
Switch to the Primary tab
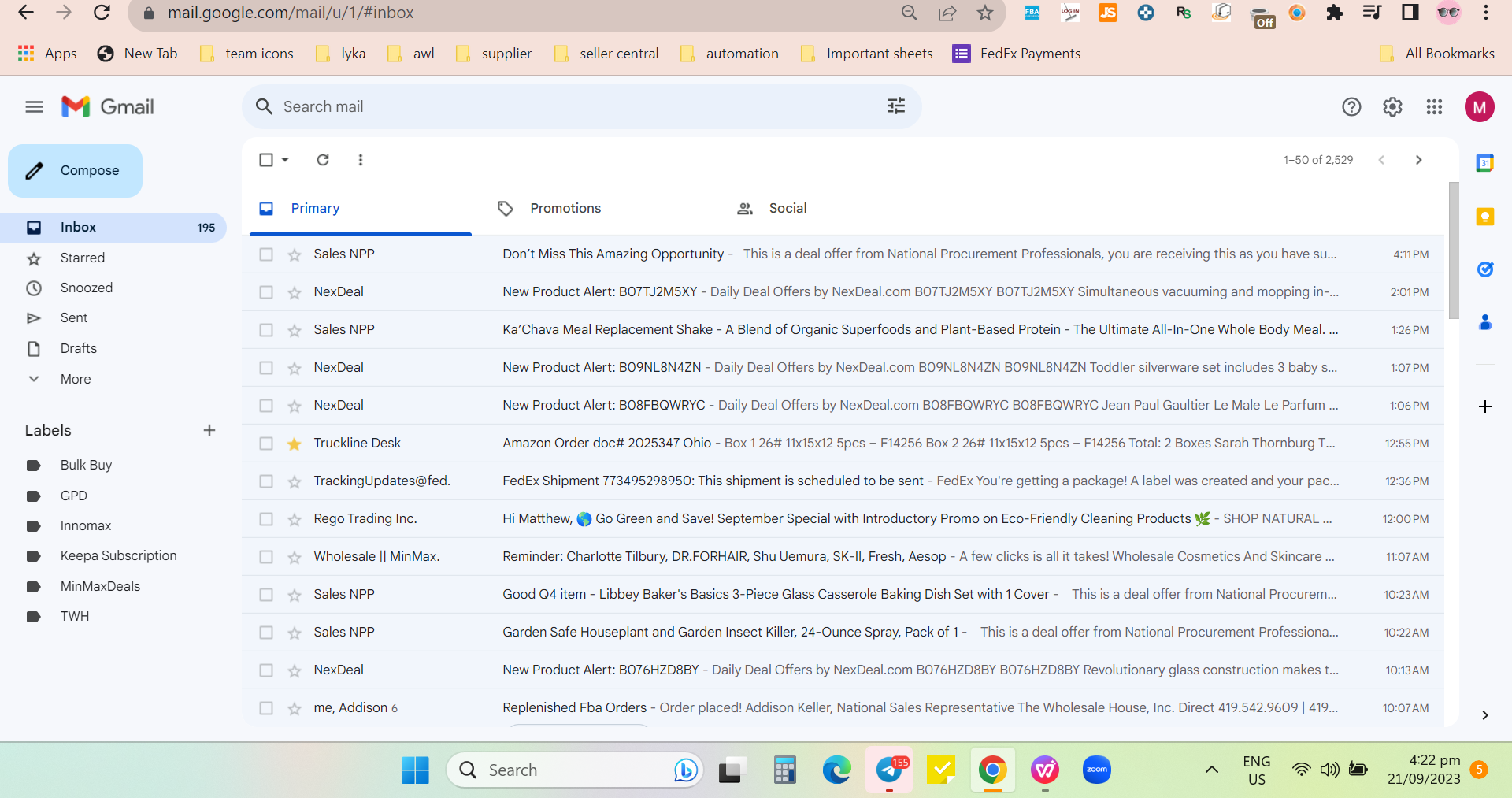361,208
